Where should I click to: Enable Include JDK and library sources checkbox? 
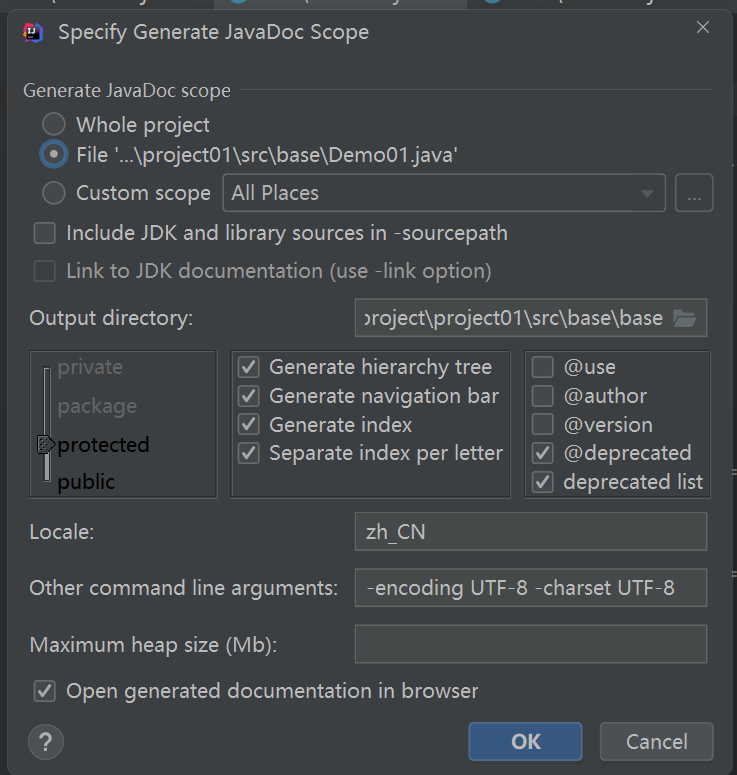point(45,233)
